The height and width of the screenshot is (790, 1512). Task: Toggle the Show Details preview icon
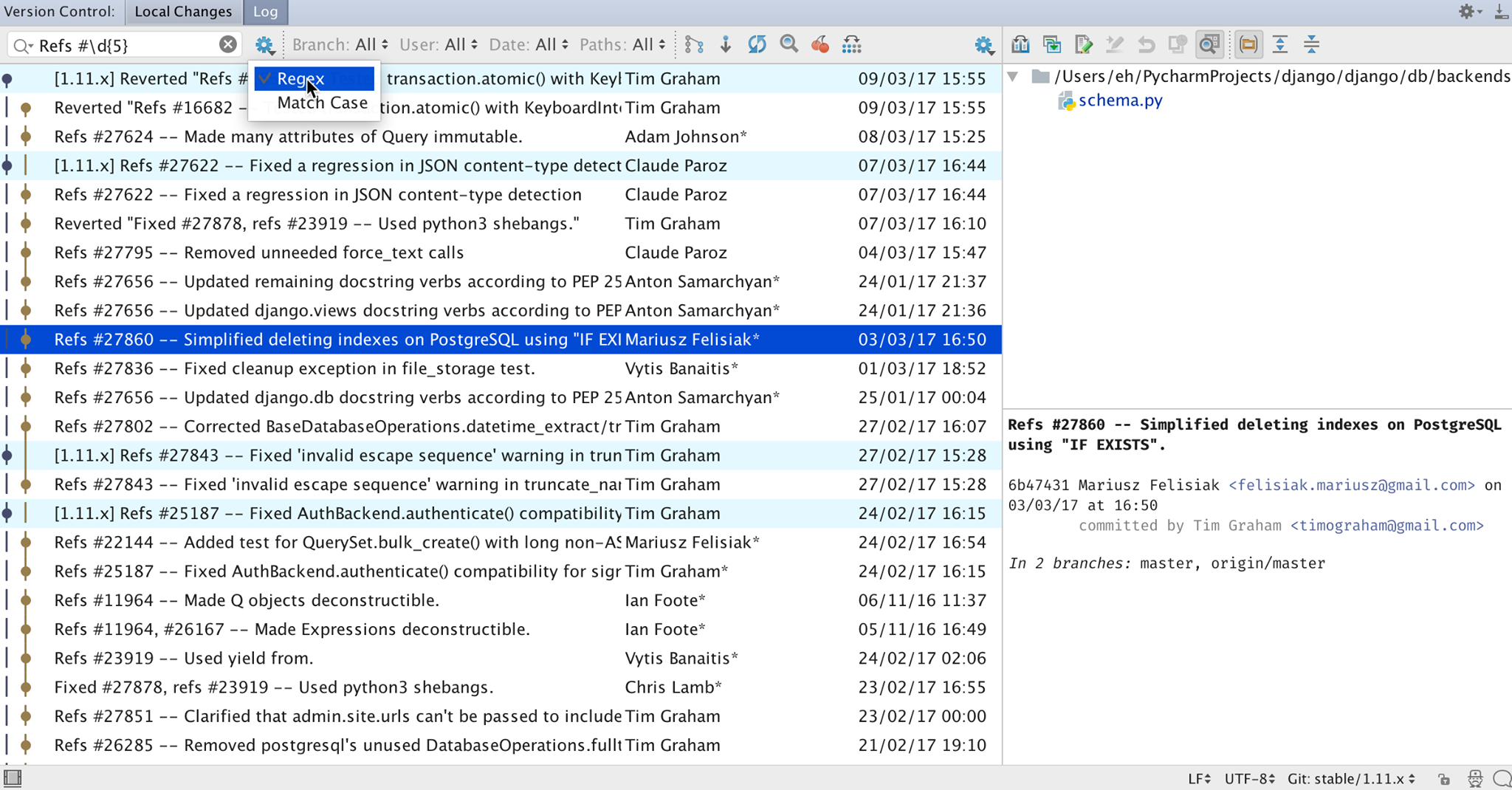1209,44
